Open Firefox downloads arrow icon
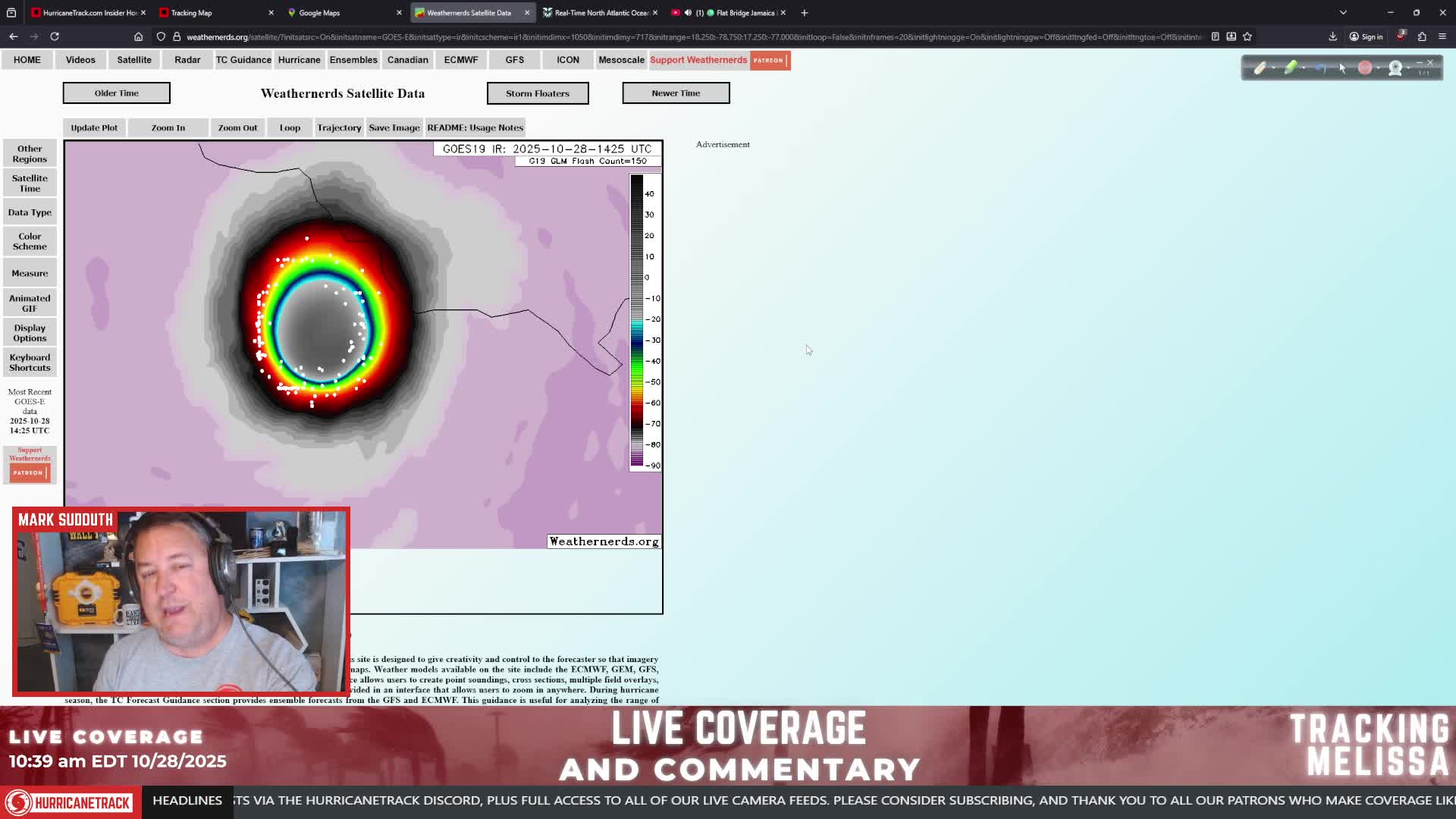 point(1332,36)
